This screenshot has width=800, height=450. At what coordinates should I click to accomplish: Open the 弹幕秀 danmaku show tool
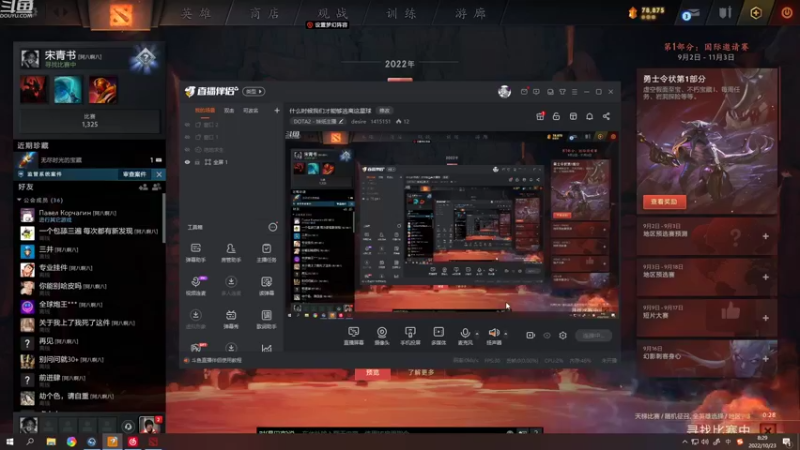[231, 319]
